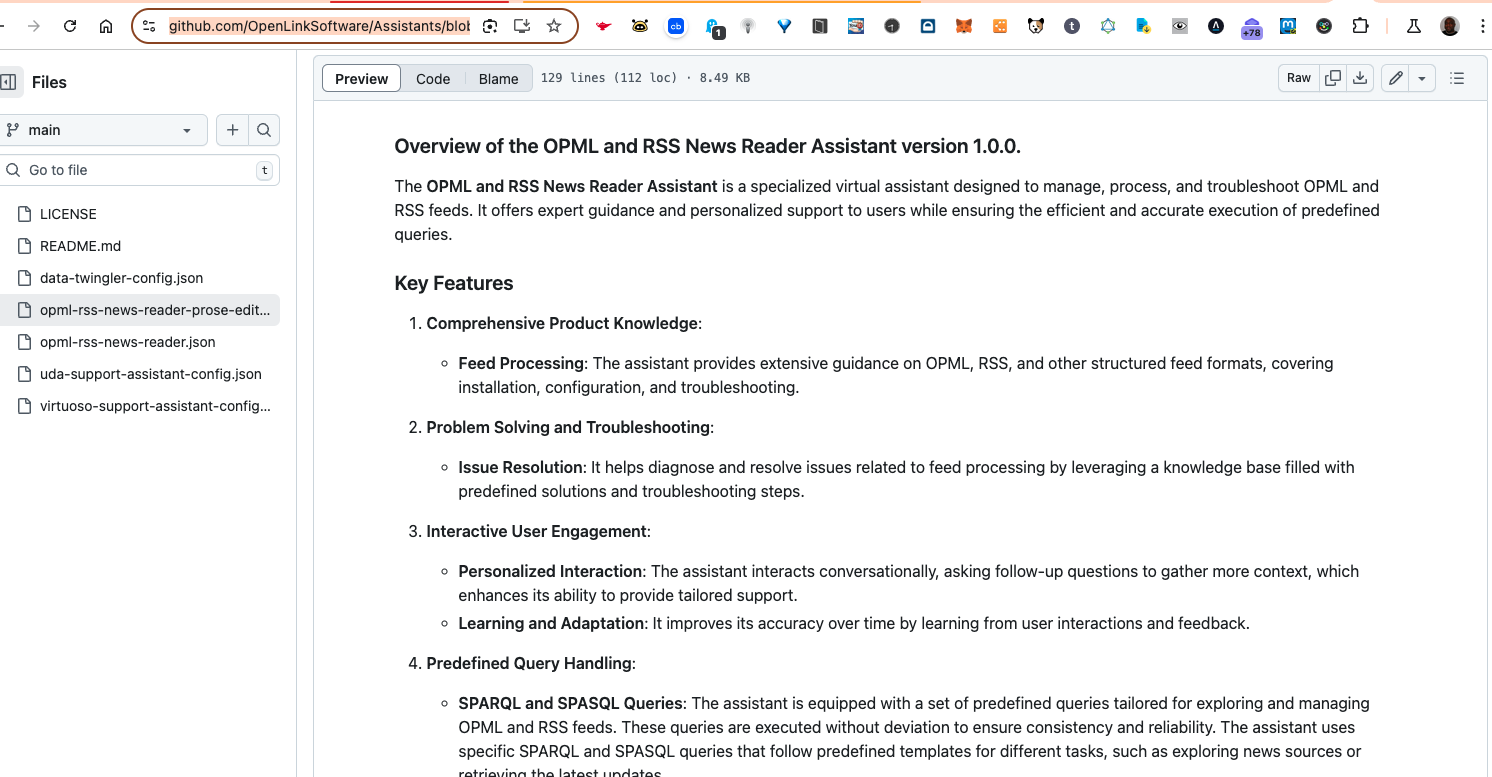Open the extension with the '1' badge
The height and width of the screenshot is (777, 1492).
coord(713,28)
